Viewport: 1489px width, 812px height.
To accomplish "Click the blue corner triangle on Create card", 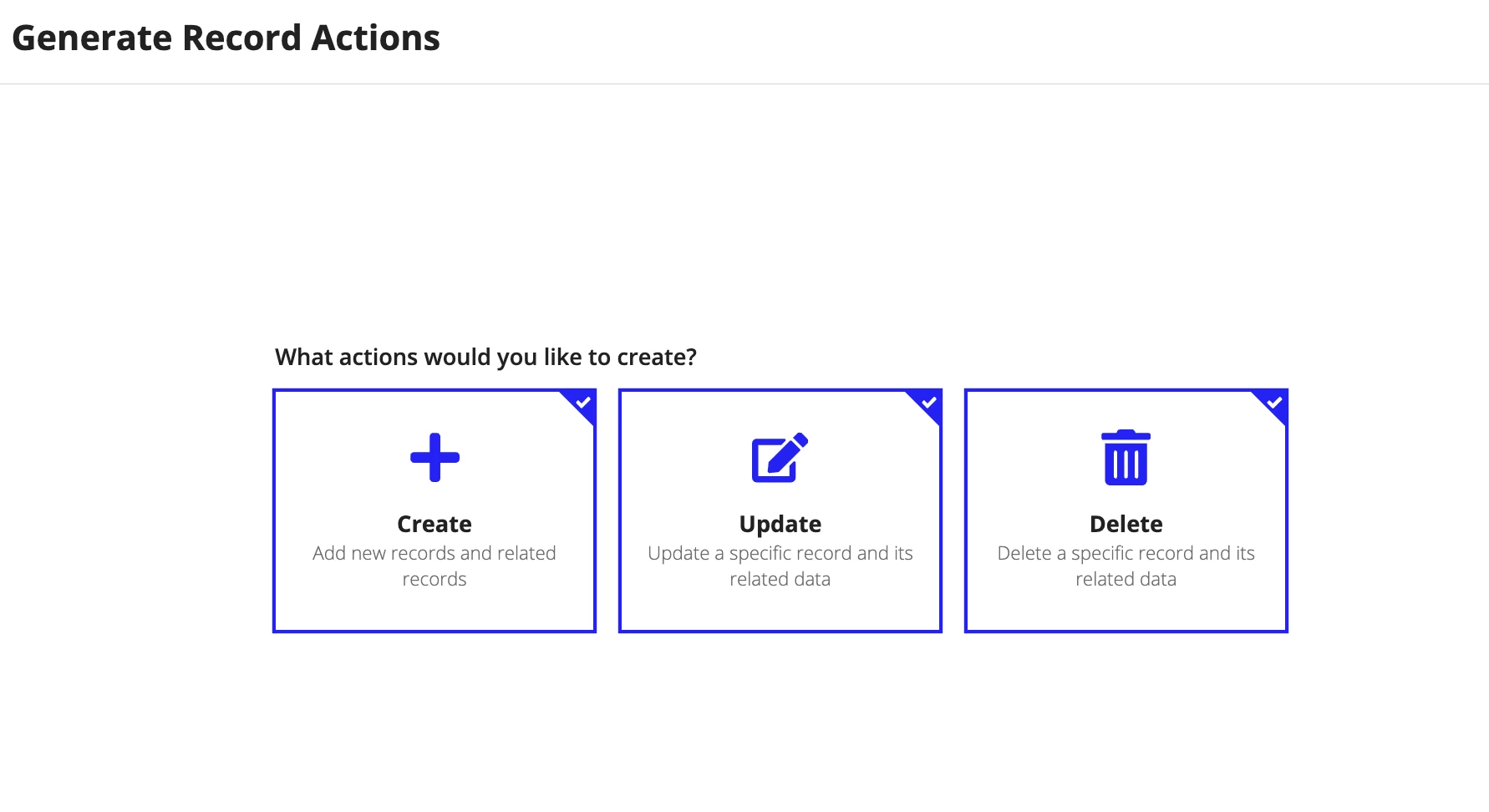I will (x=582, y=404).
